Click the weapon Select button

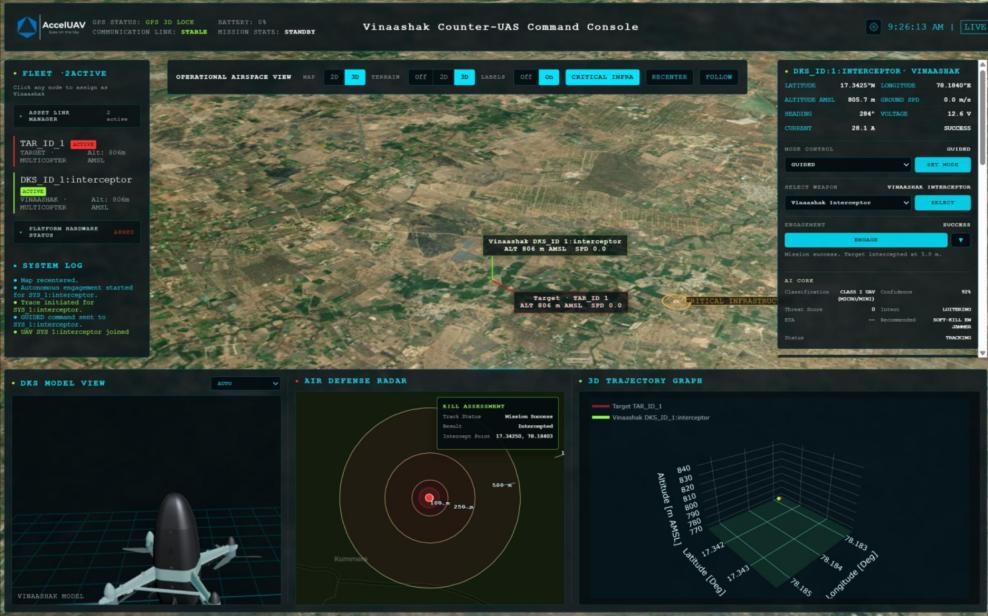coord(942,203)
